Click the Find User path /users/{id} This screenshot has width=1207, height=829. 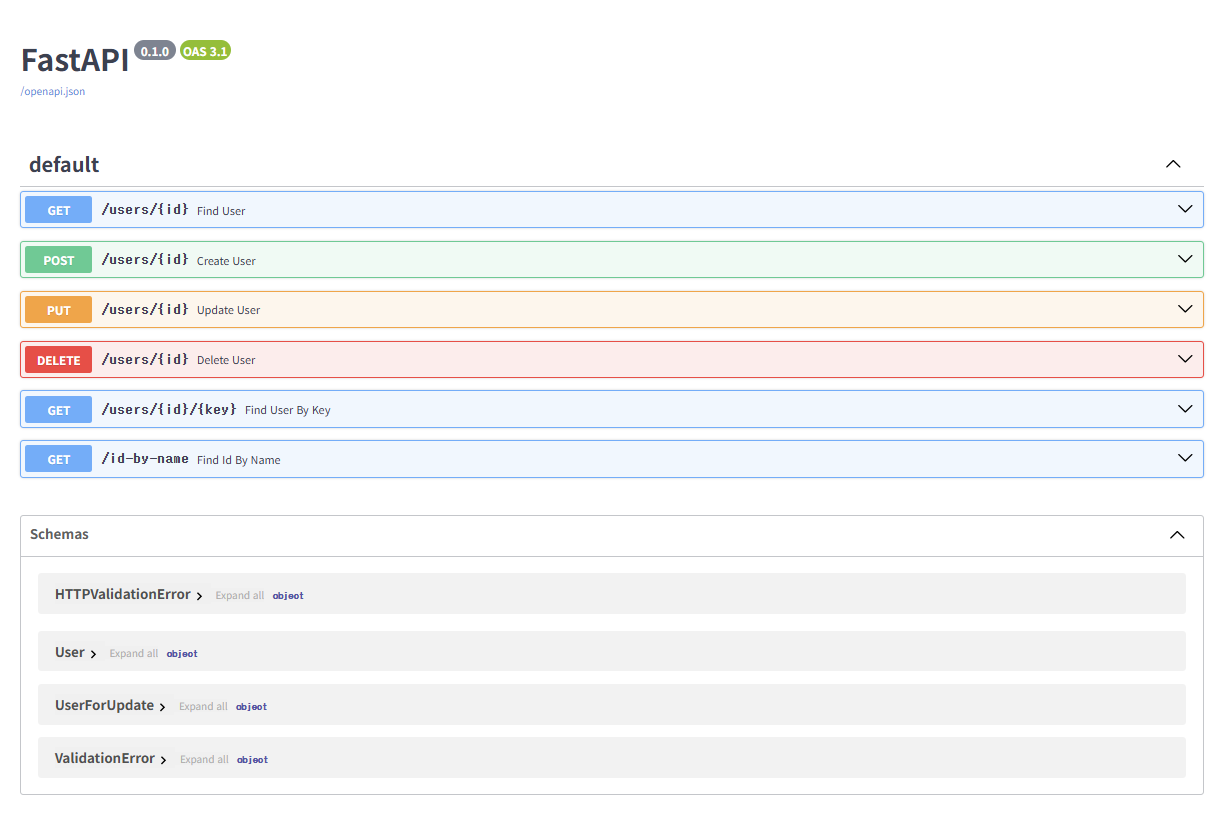click(145, 210)
